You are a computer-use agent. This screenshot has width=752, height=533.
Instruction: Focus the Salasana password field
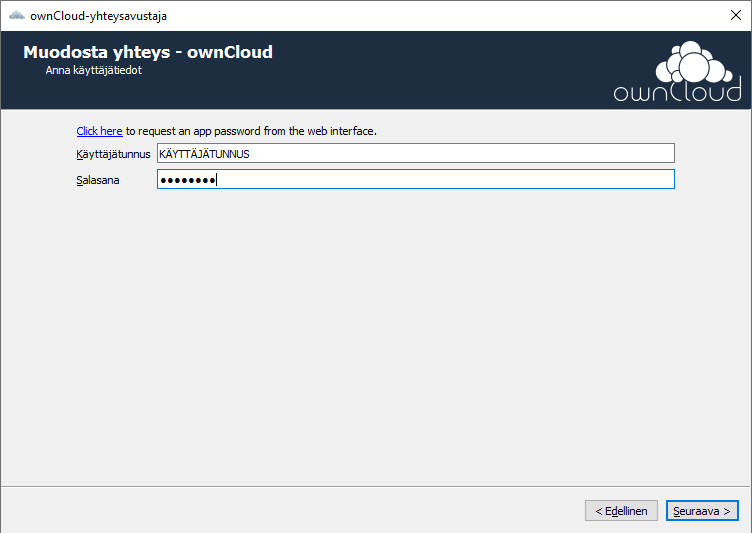click(x=416, y=179)
